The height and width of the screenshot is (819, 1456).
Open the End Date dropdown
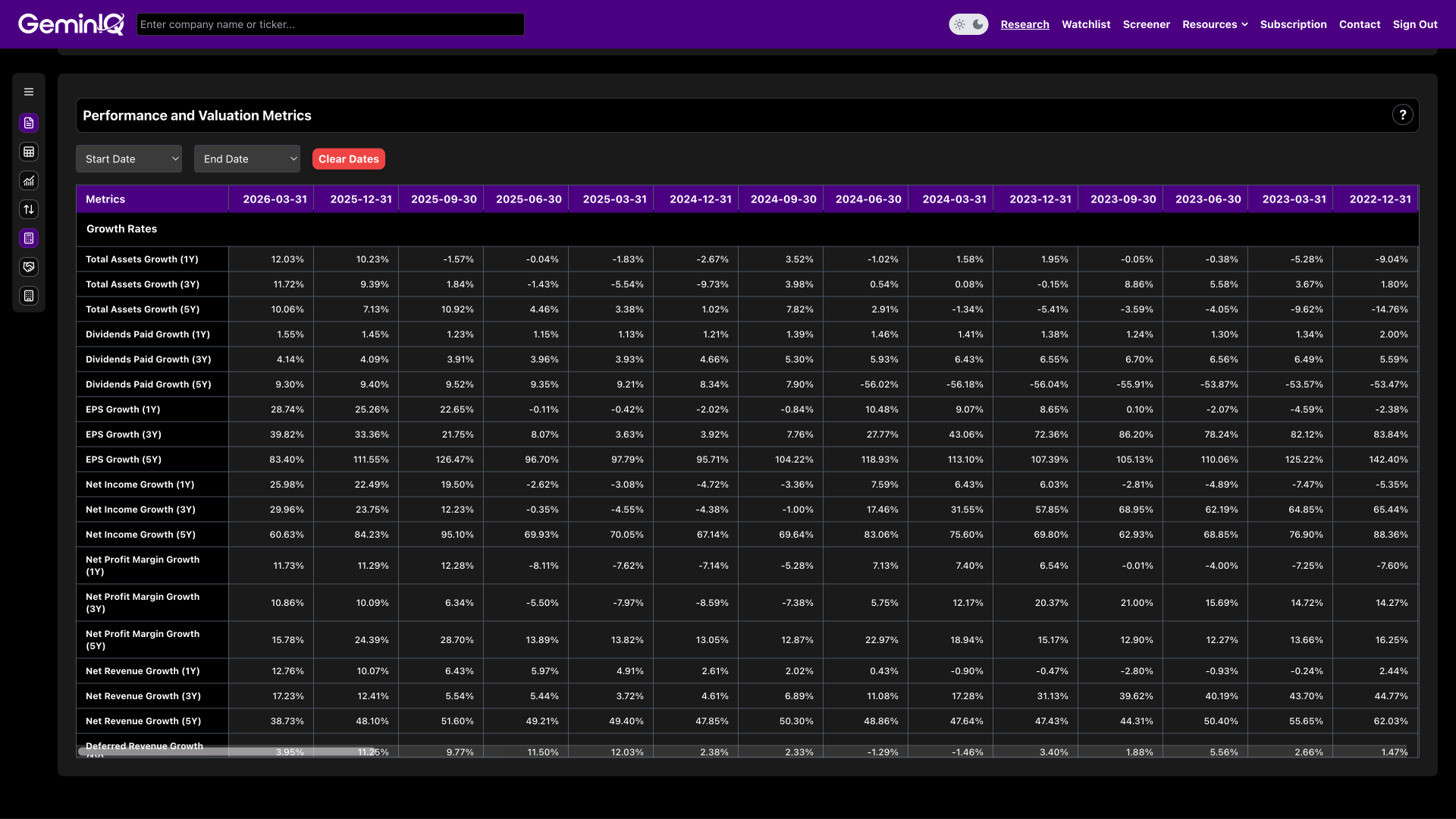[247, 158]
